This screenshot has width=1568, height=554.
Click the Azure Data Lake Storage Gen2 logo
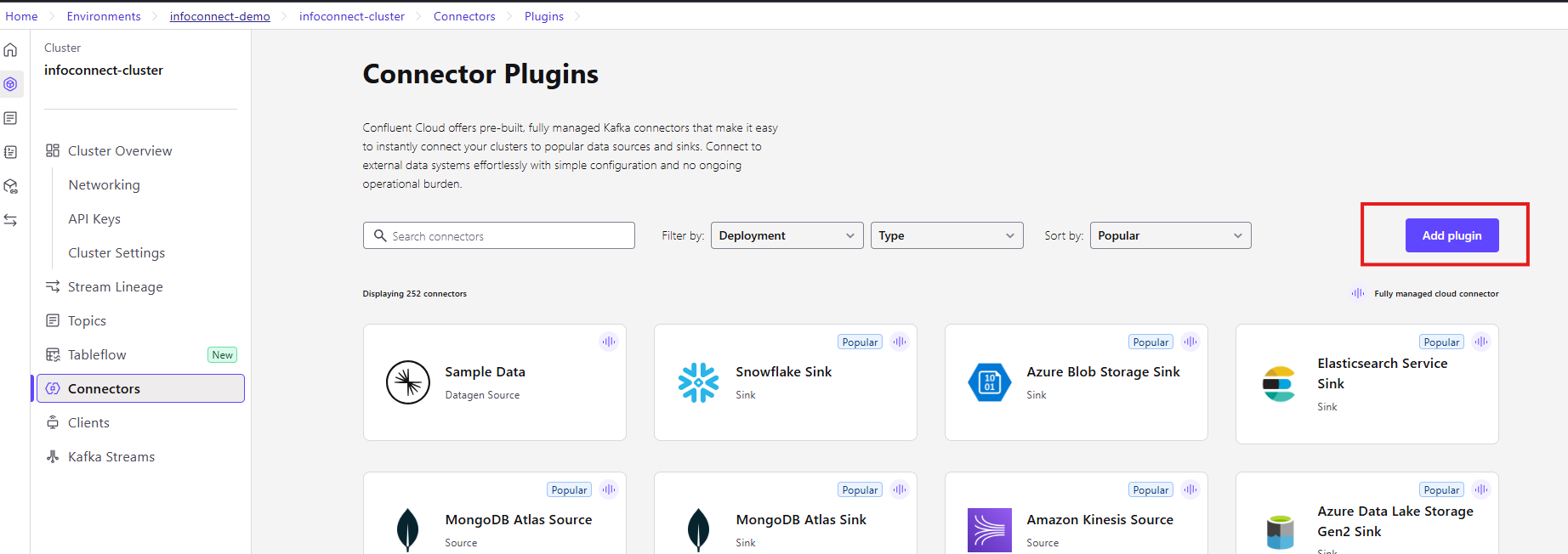1280,532
